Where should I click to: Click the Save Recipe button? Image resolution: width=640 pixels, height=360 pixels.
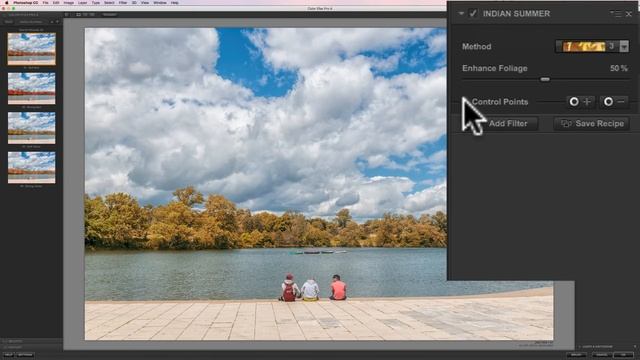pos(592,123)
